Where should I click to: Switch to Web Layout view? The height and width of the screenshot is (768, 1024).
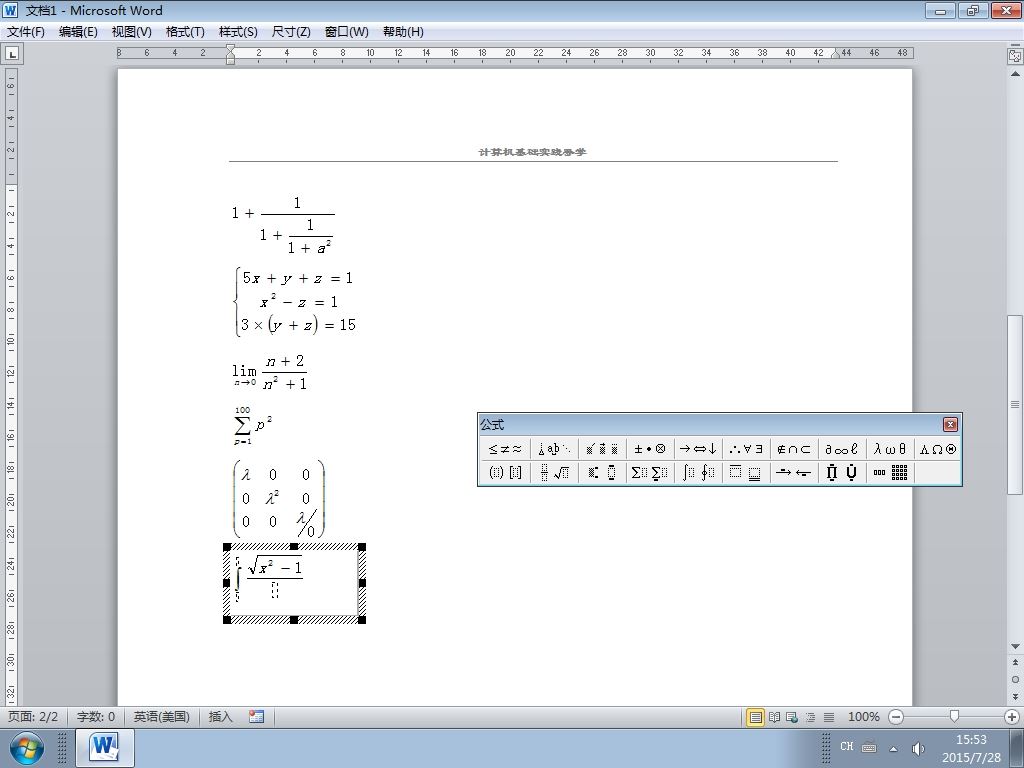point(792,717)
